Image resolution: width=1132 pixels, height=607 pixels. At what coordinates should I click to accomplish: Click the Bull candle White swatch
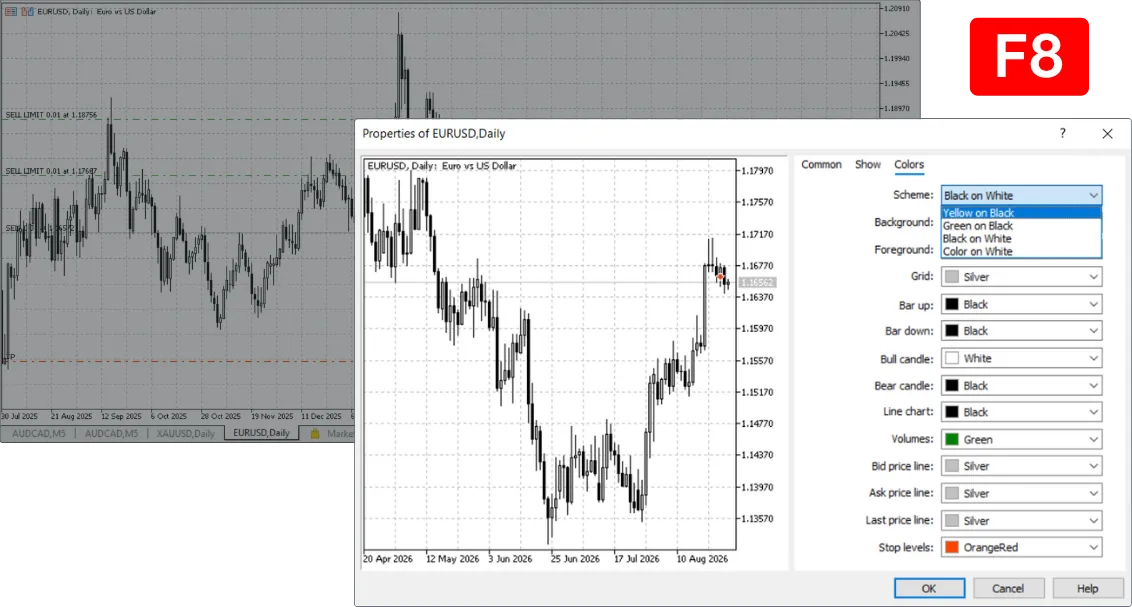tap(952, 359)
